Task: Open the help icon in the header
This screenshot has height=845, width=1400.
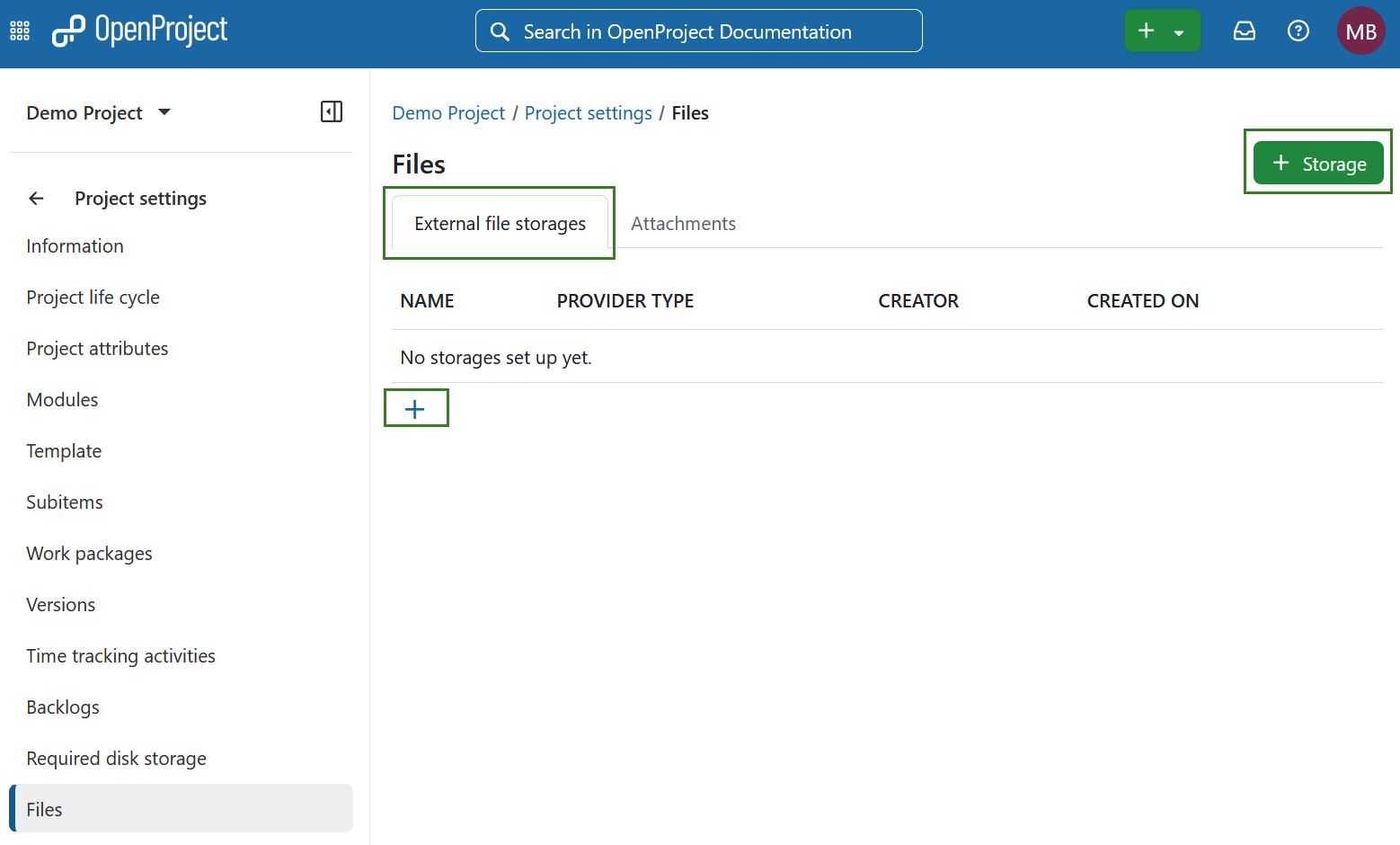Action: [1298, 30]
